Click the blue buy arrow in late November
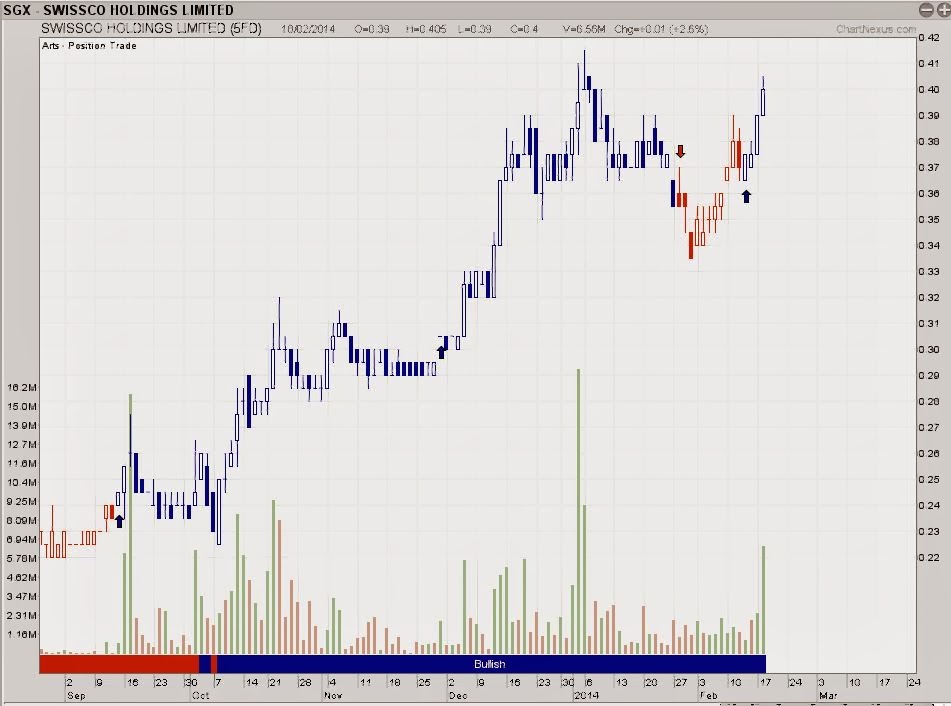951x706 pixels. point(442,352)
